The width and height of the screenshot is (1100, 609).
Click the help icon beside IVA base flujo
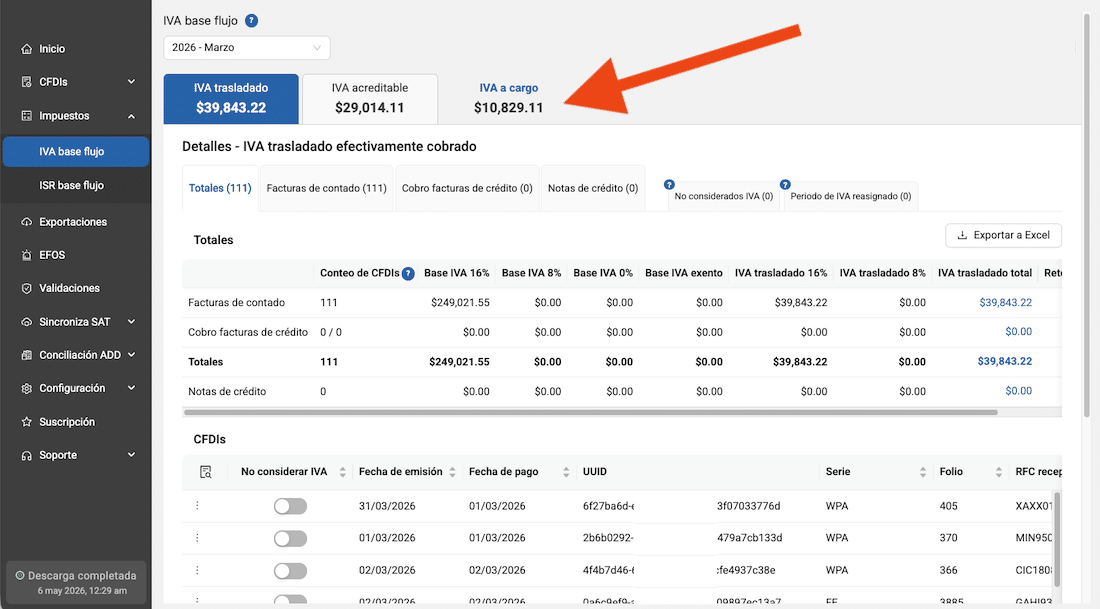251,21
